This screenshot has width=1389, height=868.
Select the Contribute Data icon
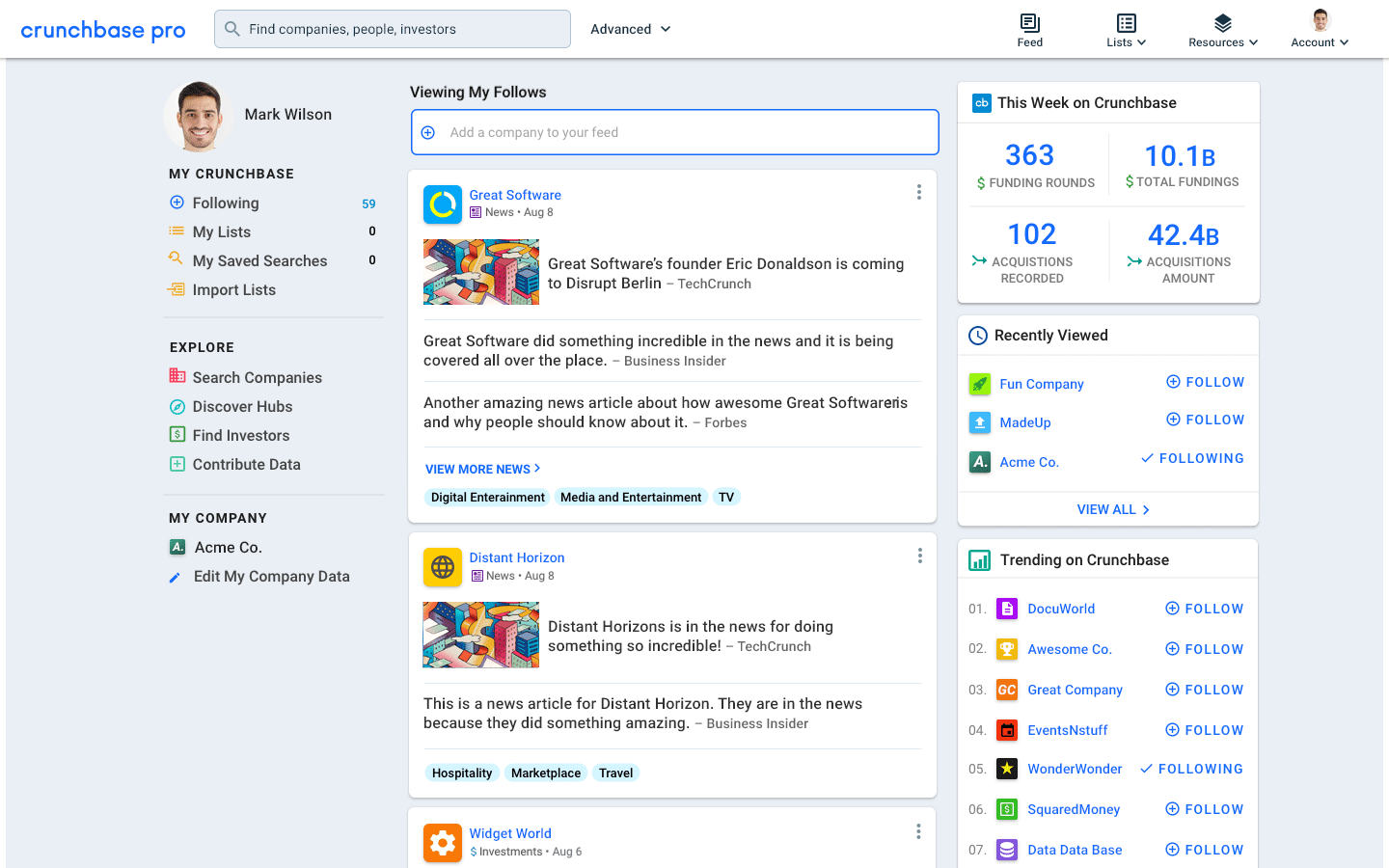177,464
